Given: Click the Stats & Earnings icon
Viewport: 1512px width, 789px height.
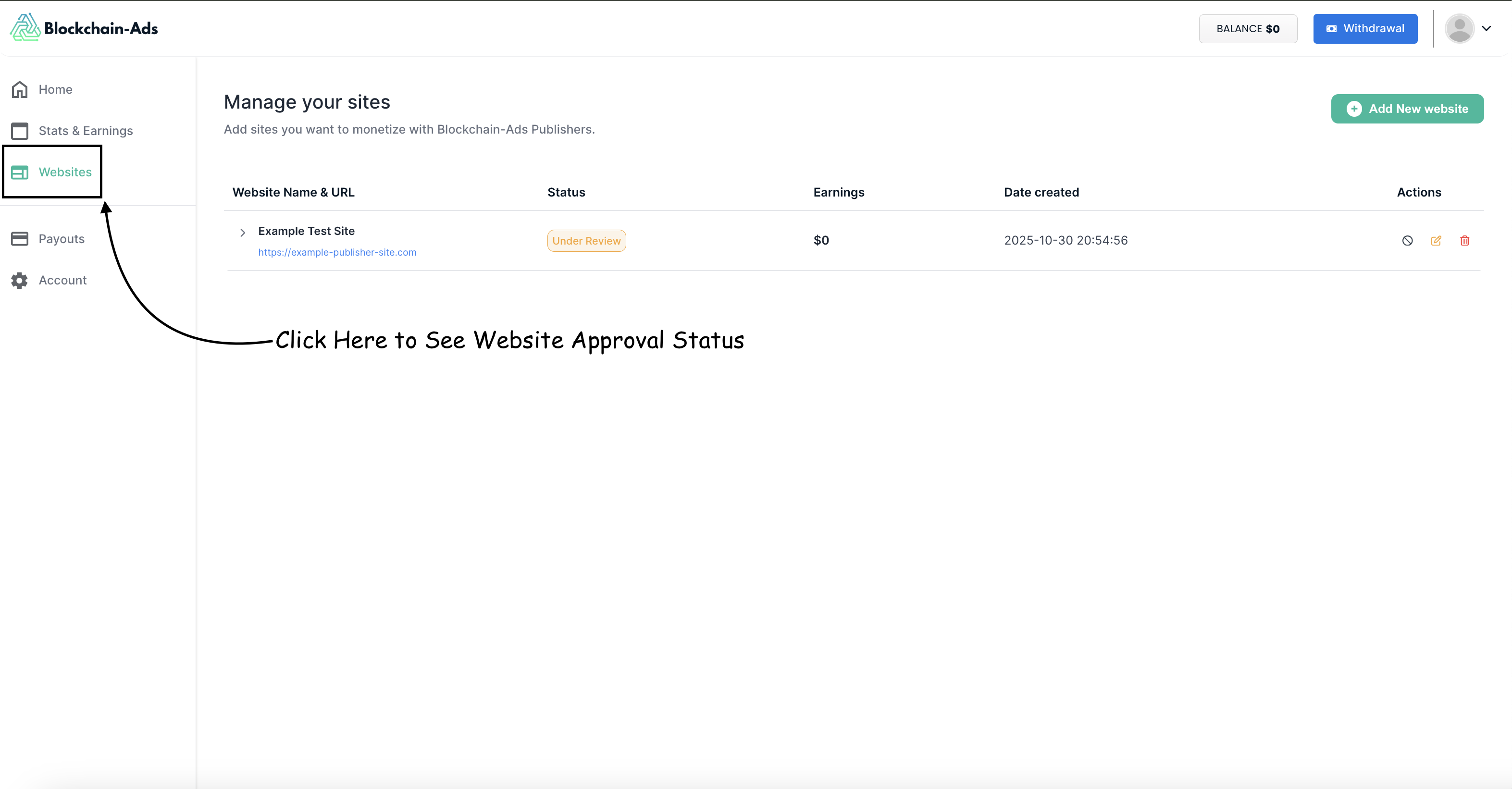Looking at the screenshot, I should point(20,130).
